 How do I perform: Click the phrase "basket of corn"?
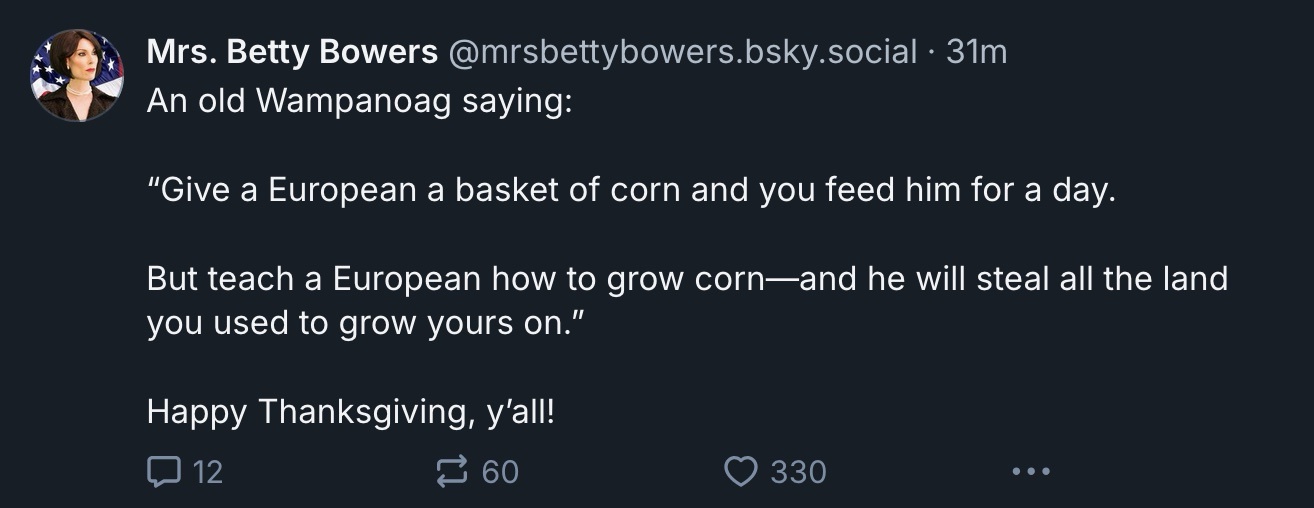(568, 190)
